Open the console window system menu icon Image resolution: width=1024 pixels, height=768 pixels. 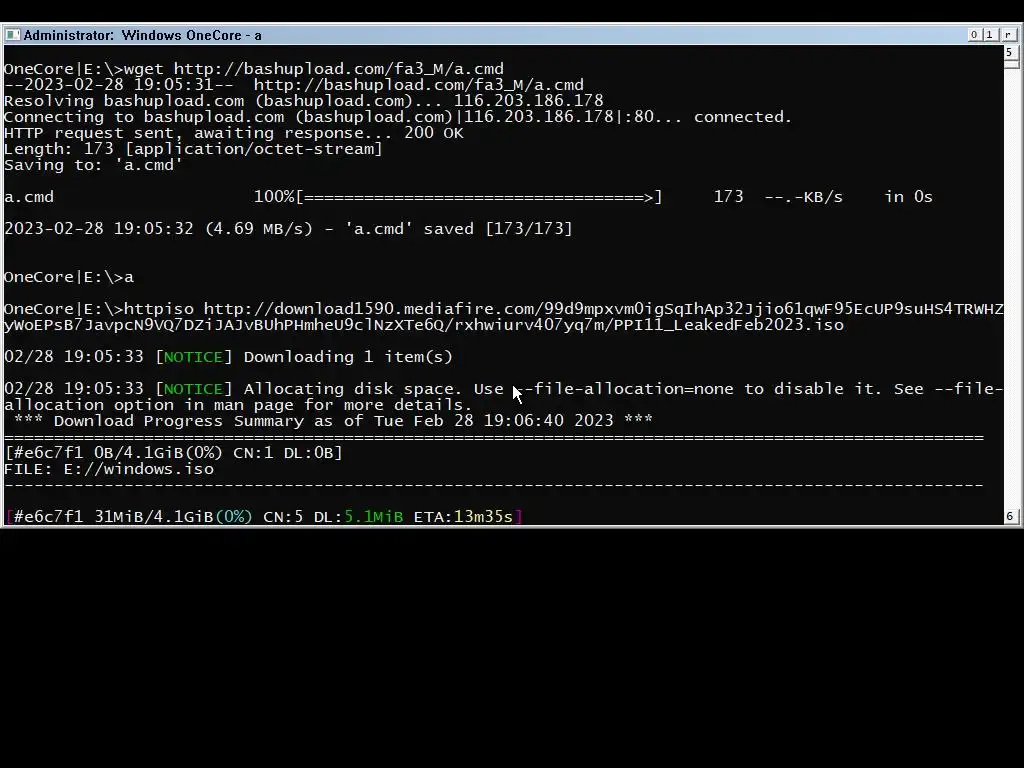12,35
